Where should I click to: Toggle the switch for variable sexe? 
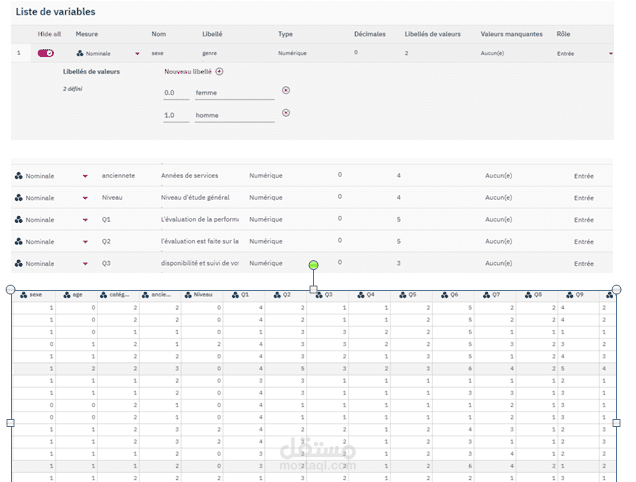(x=45, y=53)
